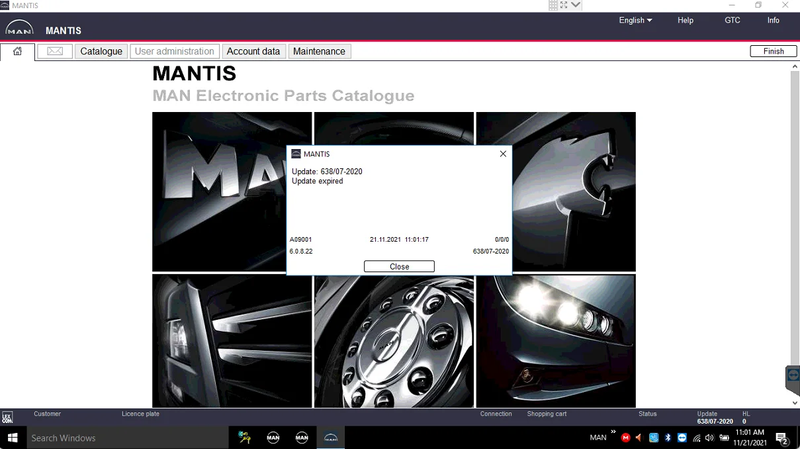Click the window title bar MANTIS icon
The image size is (800, 449).
[5, 5]
